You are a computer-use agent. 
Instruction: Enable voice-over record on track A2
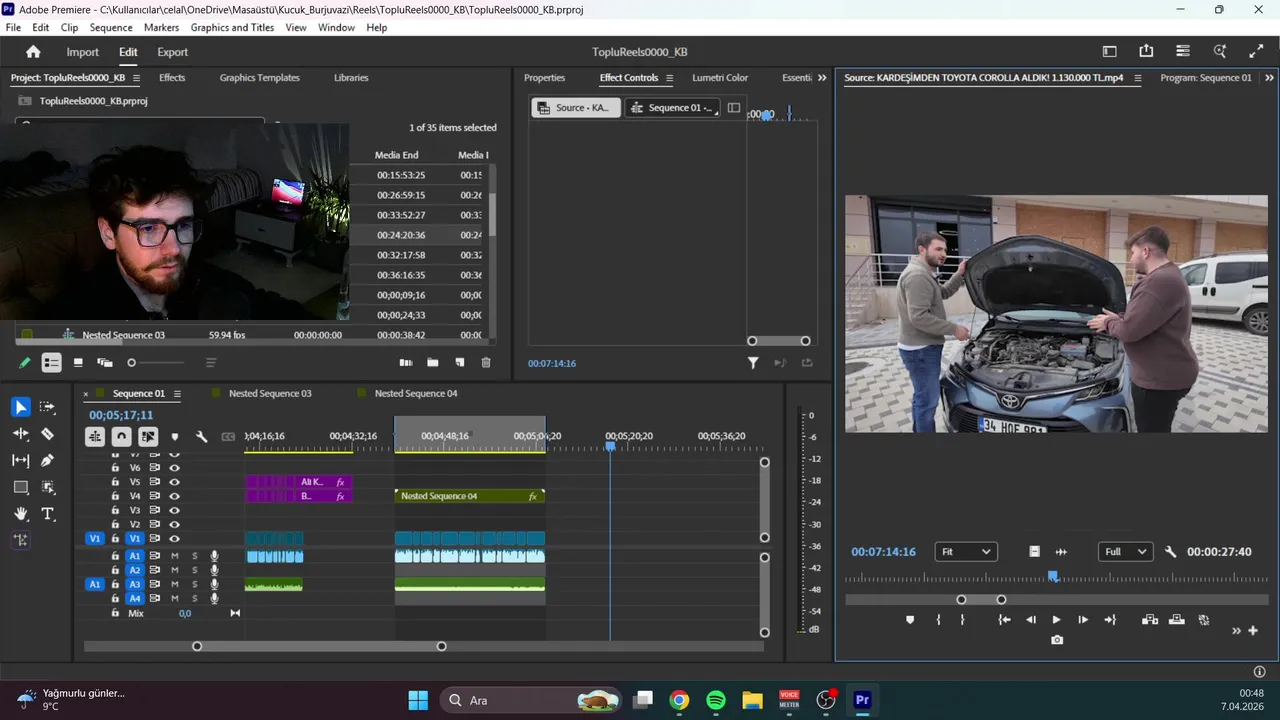pyautogui.click(x=214, y=570)
